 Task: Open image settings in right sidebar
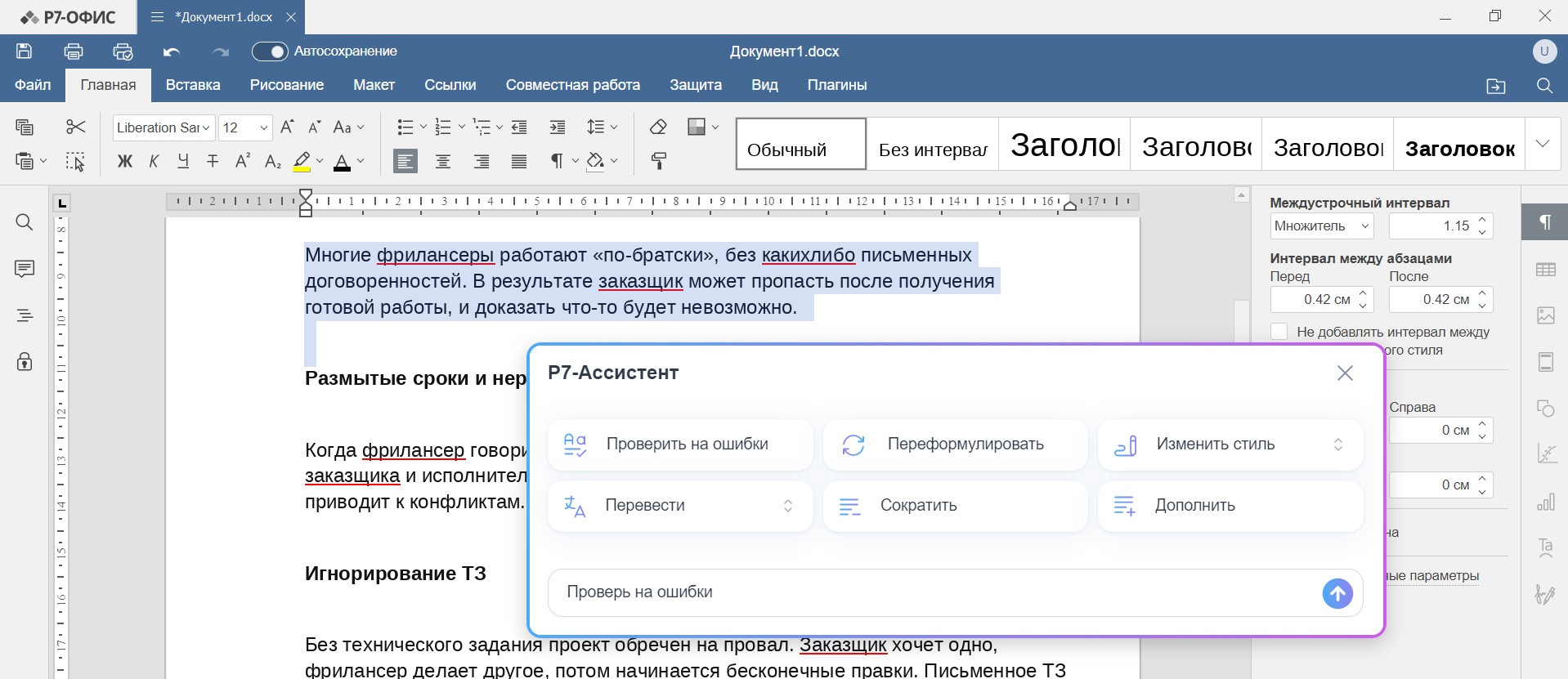pos(1545,315)
